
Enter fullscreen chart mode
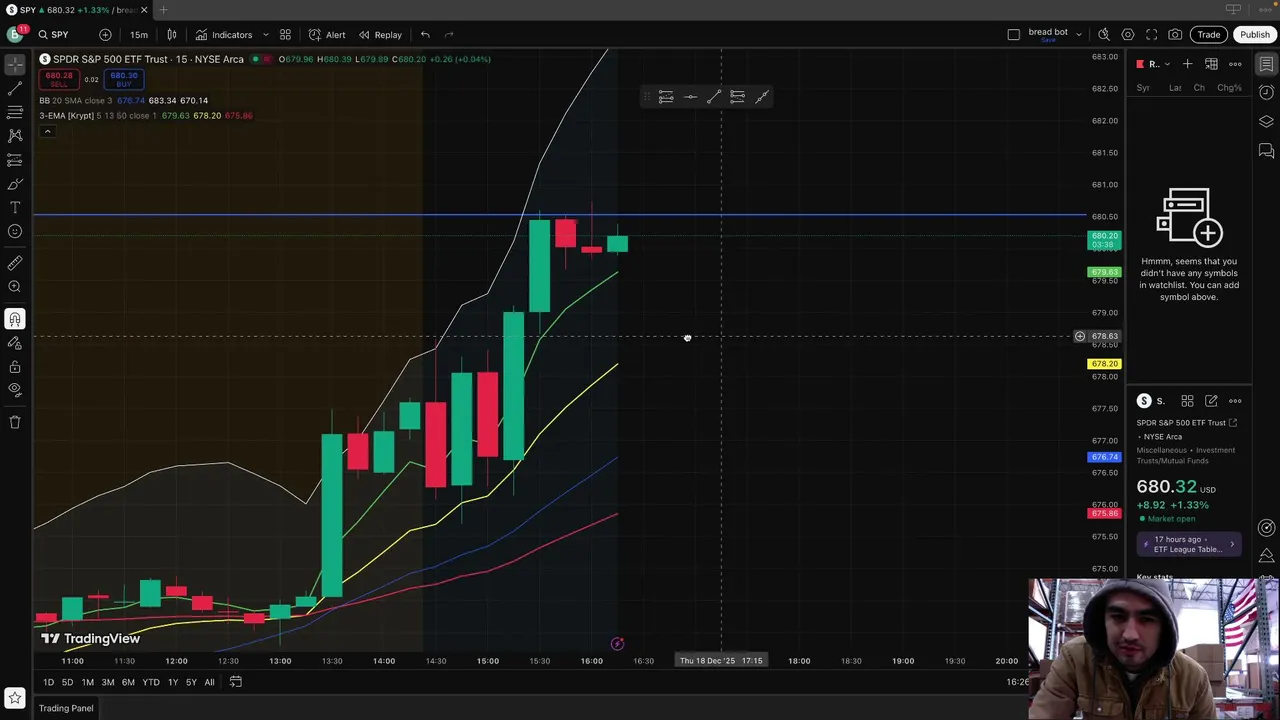(1152, 35)
